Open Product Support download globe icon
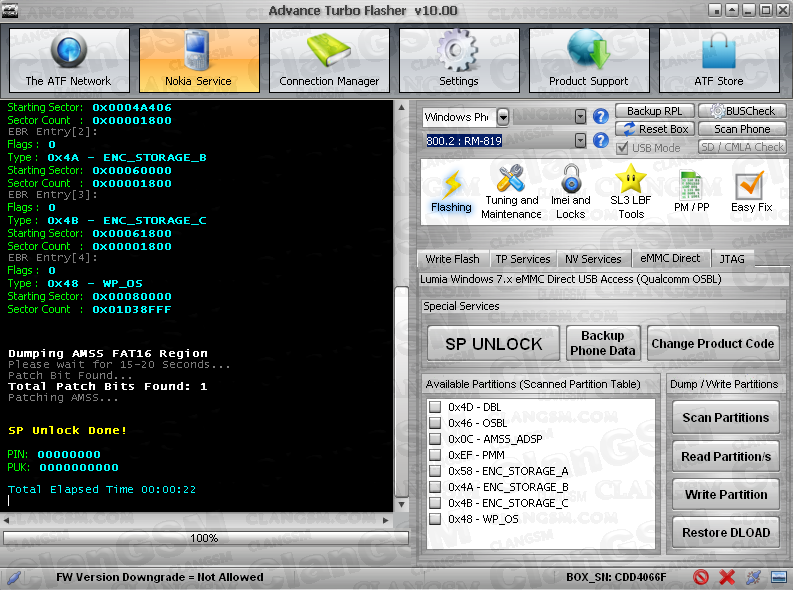This screenshot has width=793, height=590. tap(588, 50)
